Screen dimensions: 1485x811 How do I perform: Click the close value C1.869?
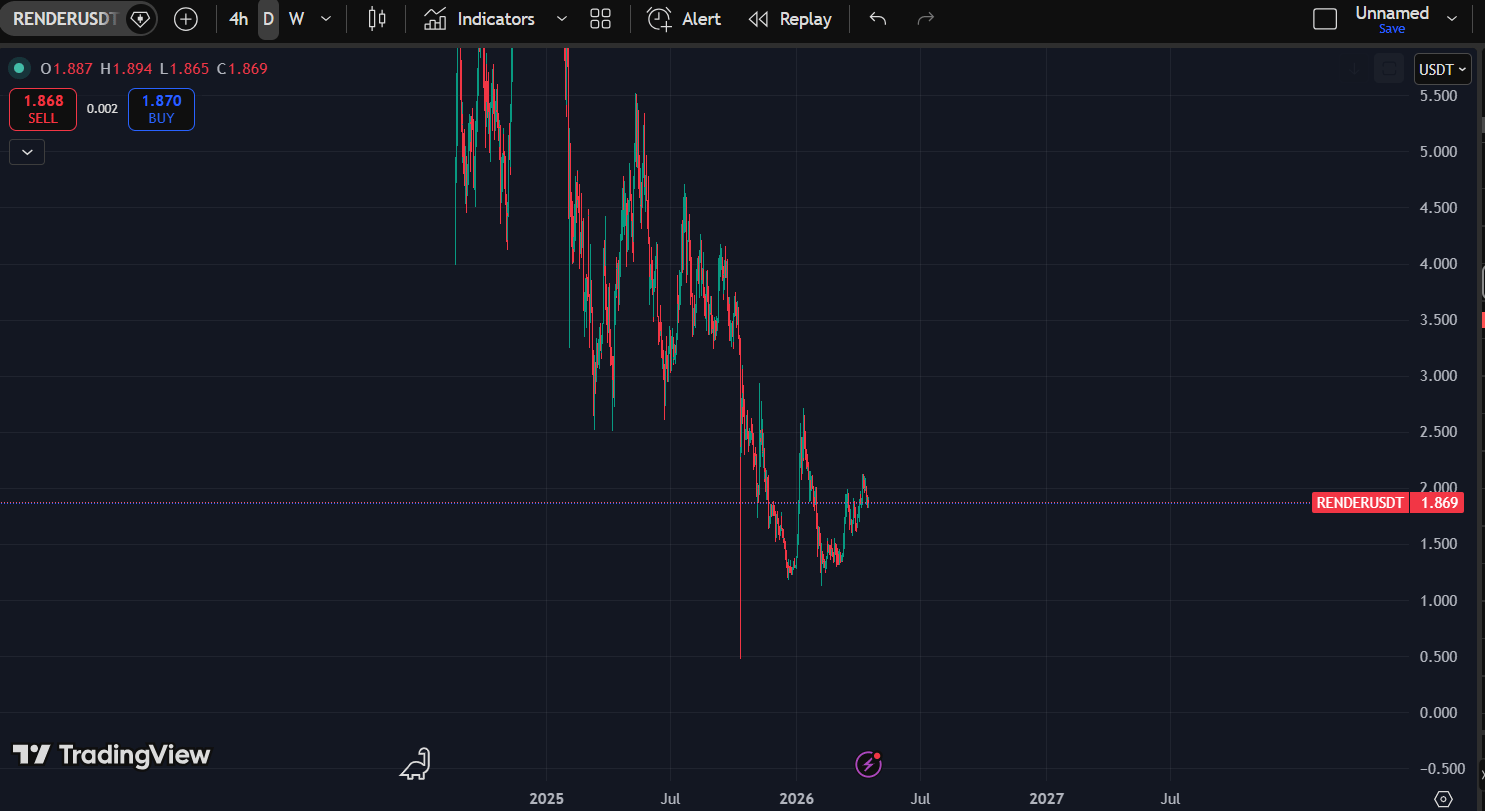coord(241,68)
